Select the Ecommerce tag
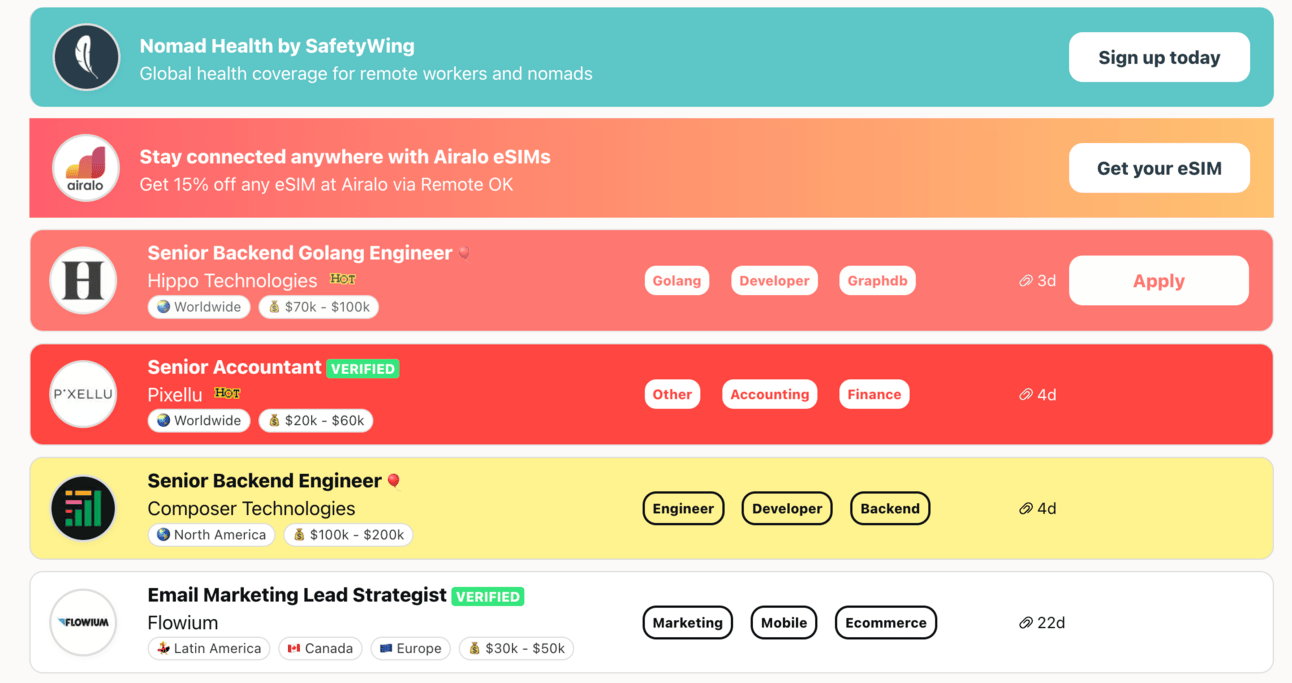Image resolution: width=1292 pixels, height=683 pixels. tap(886, 622)
